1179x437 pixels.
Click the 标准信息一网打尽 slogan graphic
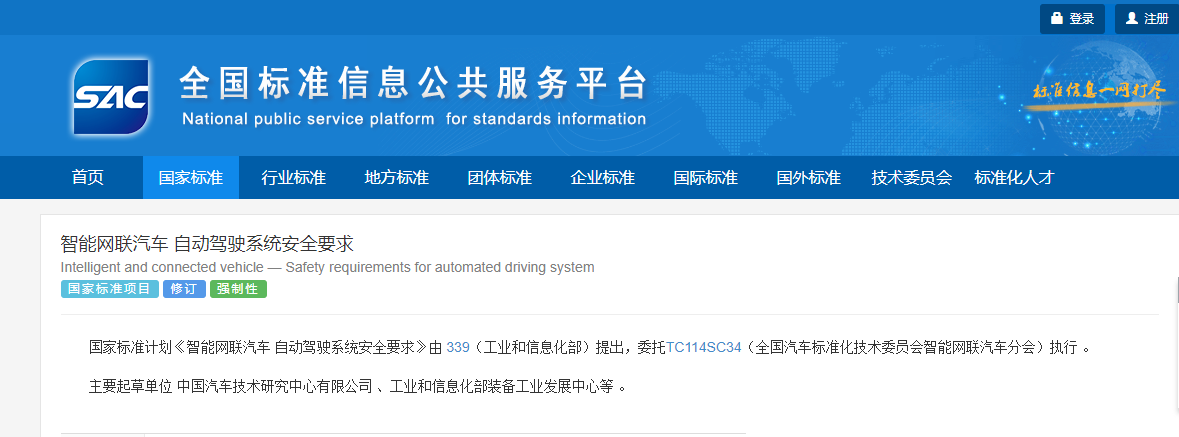(x=1098, y=90)
